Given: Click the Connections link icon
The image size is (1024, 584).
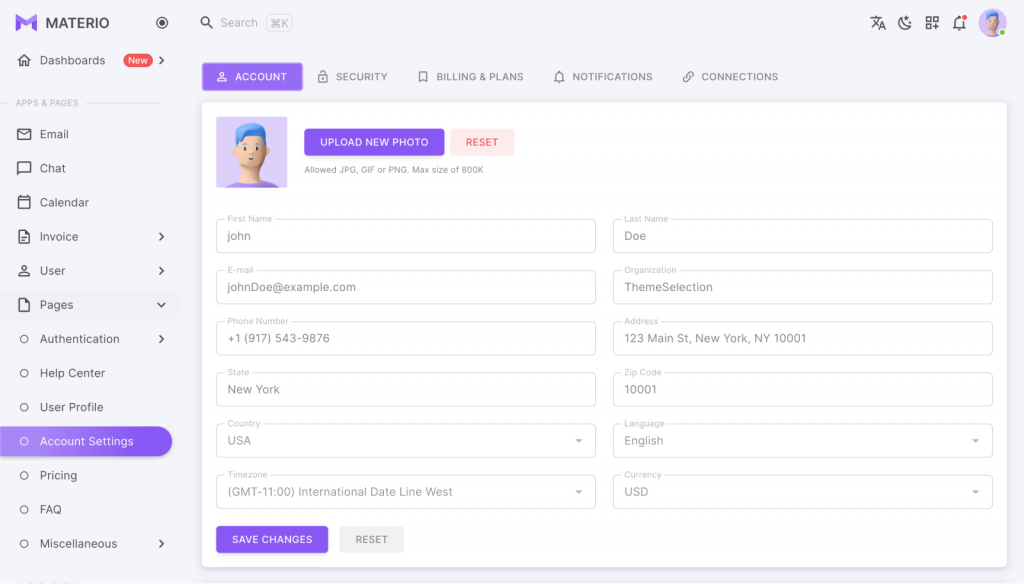Looking at the screenshot, I should click(x=688, y=76).
